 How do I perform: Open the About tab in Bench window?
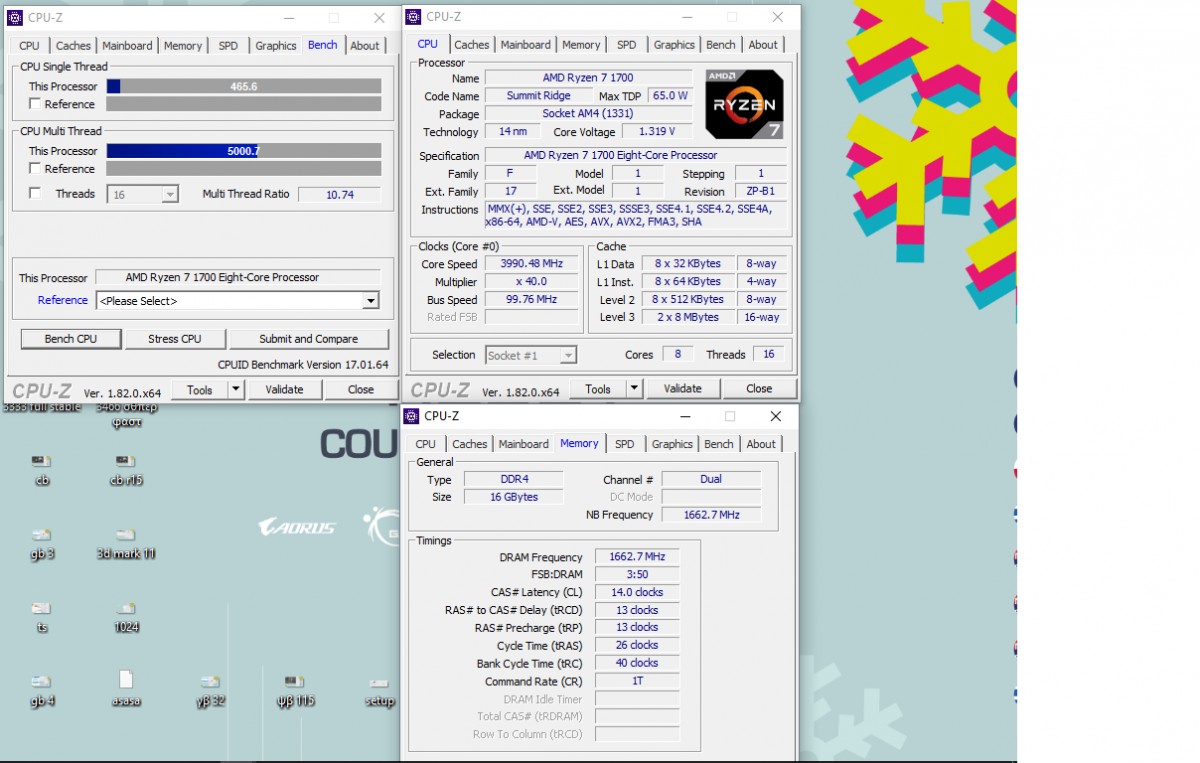point(365,46)
